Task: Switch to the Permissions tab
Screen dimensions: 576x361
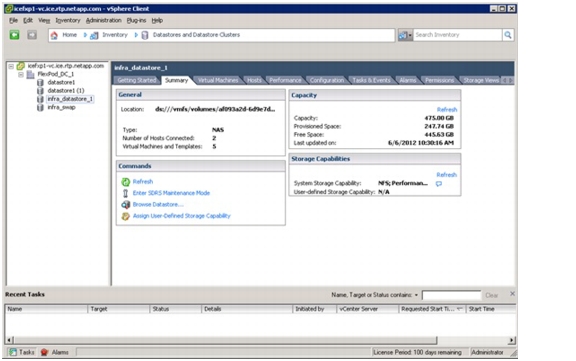Action: click(439, 80)
